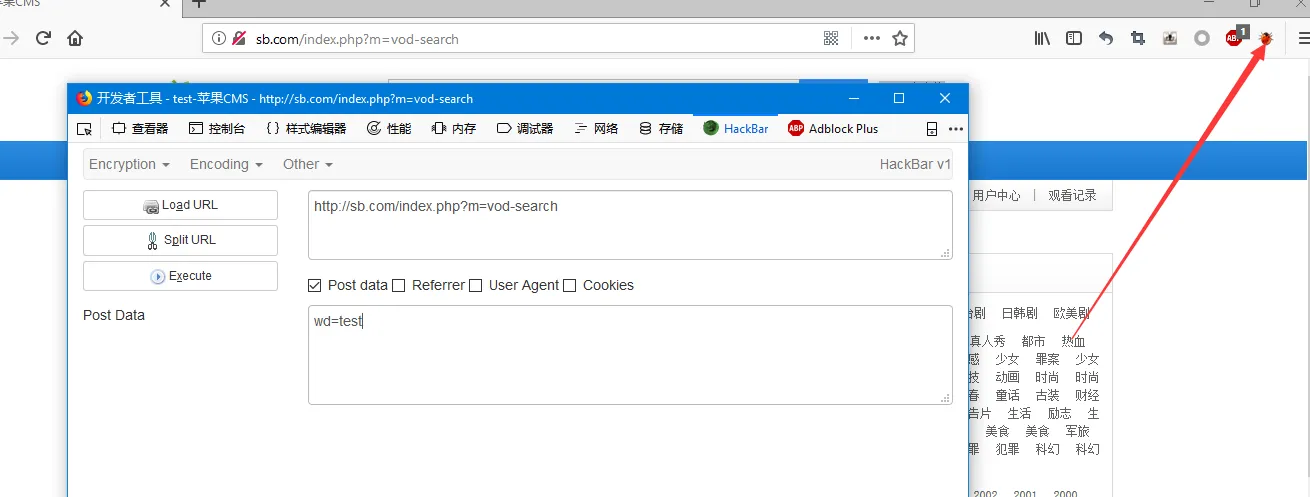Enable the User Agent checkbox

coord(476,285)
